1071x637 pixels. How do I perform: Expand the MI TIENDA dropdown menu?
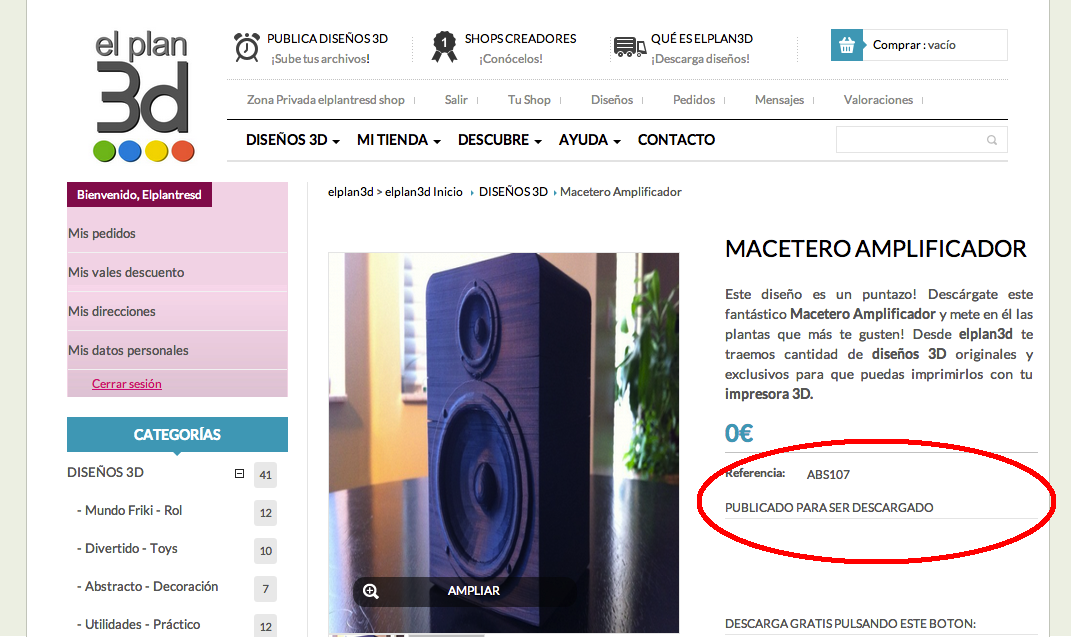pos(399,140)
